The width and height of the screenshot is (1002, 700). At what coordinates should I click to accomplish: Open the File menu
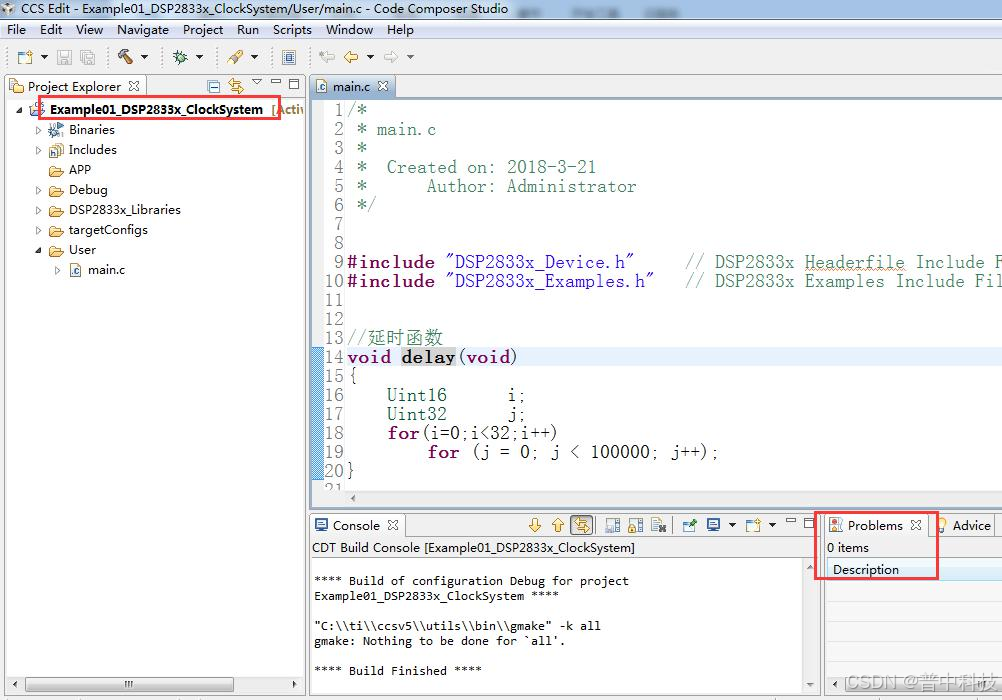[17, 29]
